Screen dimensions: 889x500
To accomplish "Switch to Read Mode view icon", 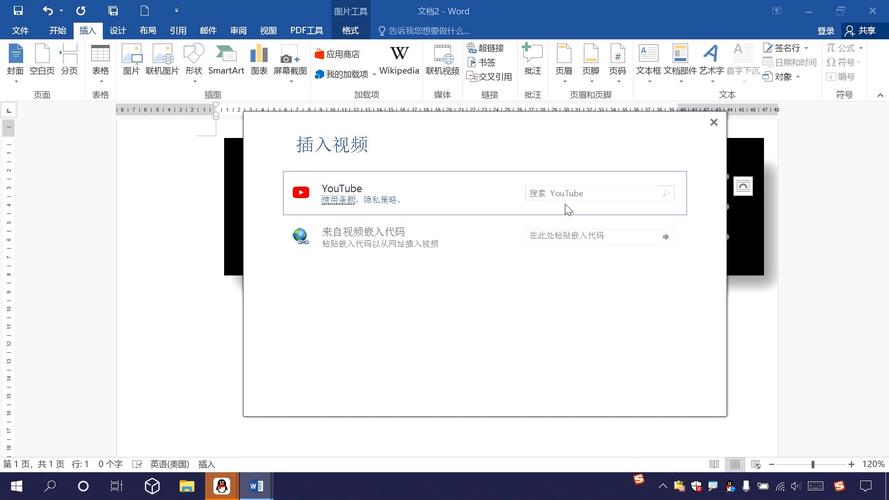I will (714, 464).
